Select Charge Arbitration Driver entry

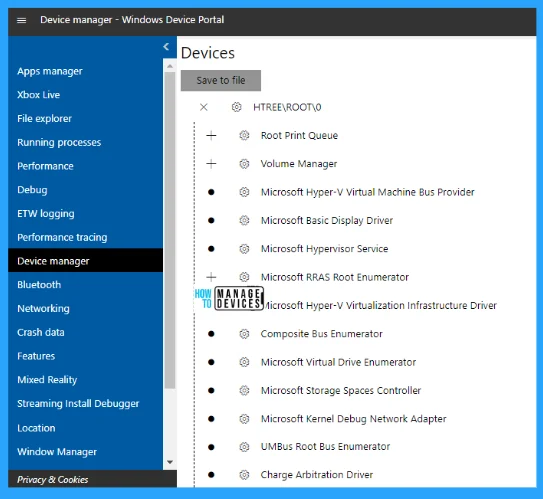click(x=317, y=475)
